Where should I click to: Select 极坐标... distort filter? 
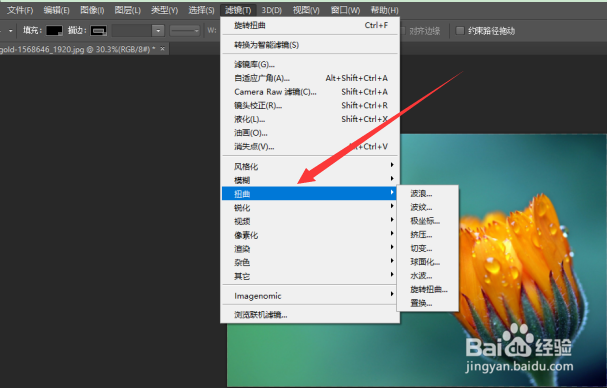click(x=428, y=221)
